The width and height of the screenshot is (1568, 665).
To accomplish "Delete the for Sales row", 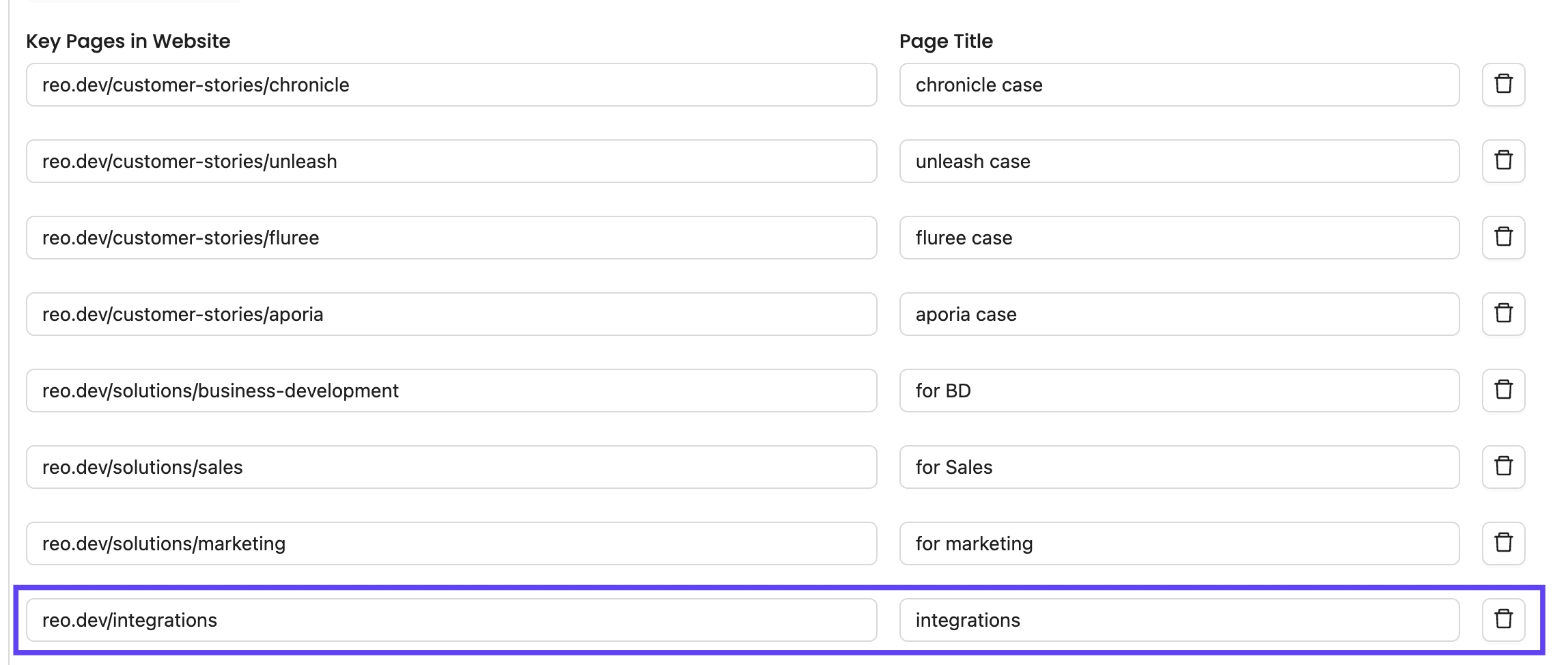I will pos(1503,467).
